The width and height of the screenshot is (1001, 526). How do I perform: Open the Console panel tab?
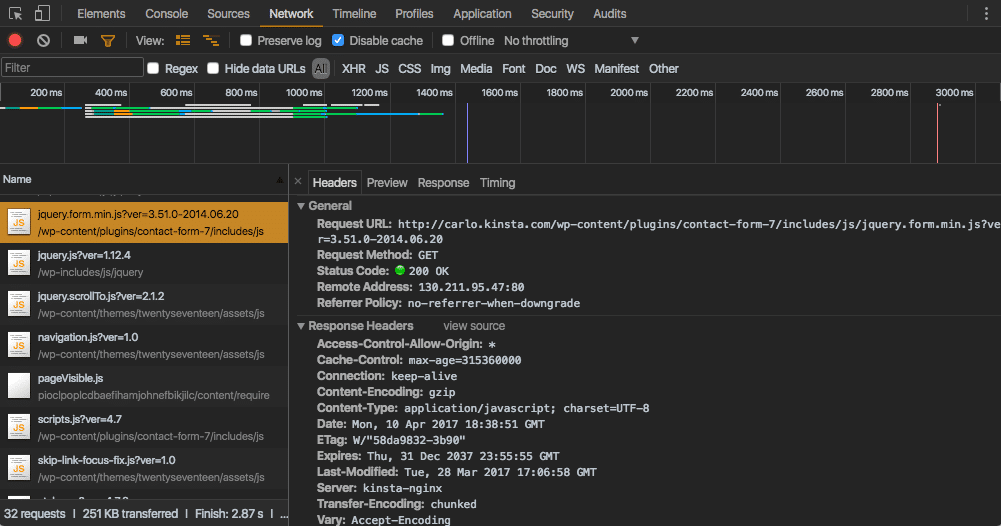point(167,13)
